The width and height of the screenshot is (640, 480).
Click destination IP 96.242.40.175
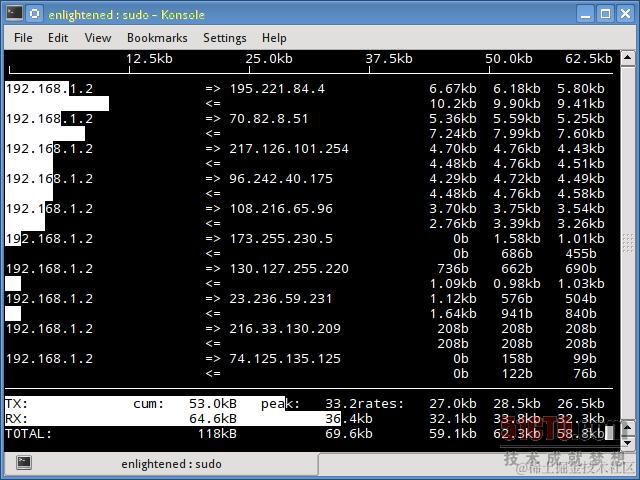(x=281, y=179)
